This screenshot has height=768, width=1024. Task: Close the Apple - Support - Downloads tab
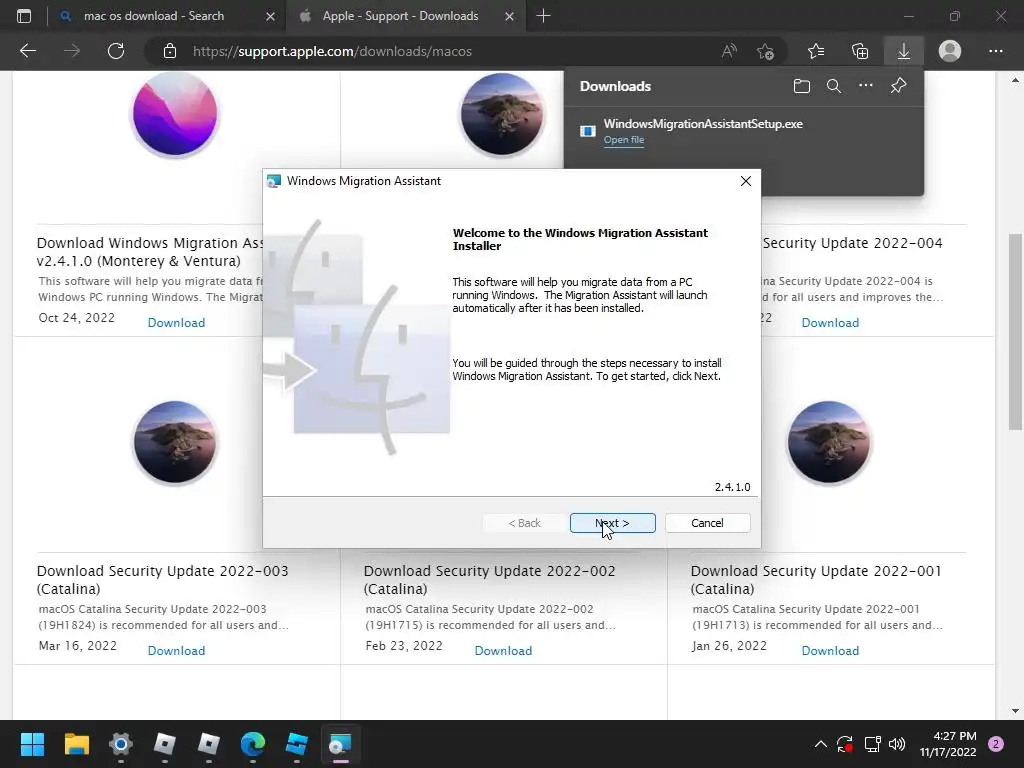(x=509, y=16)
